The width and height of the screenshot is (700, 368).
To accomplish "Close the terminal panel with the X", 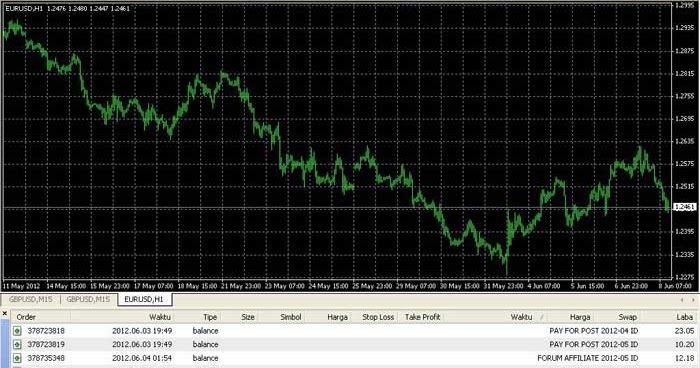I will 4,314.
